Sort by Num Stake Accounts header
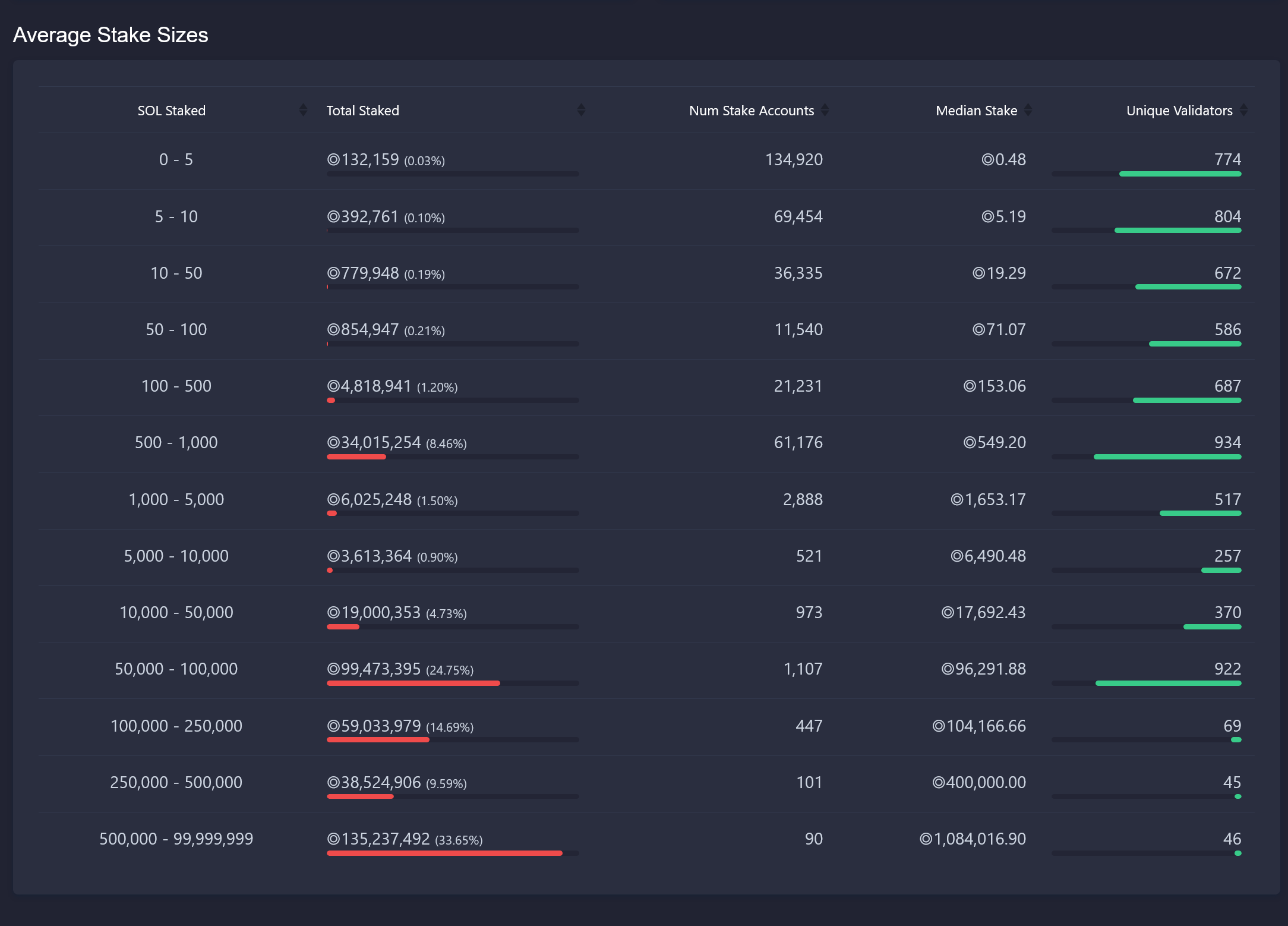The image size is (1288, 926). [x=751, y=111]
